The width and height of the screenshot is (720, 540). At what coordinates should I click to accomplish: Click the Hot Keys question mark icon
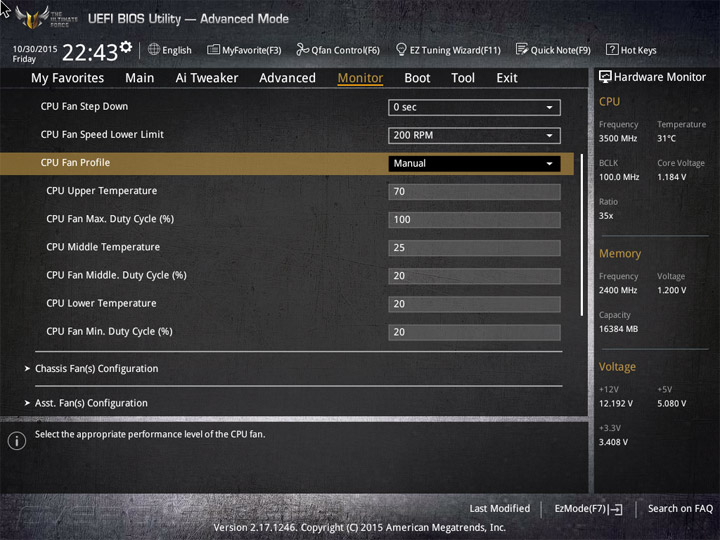pos(612,49)
